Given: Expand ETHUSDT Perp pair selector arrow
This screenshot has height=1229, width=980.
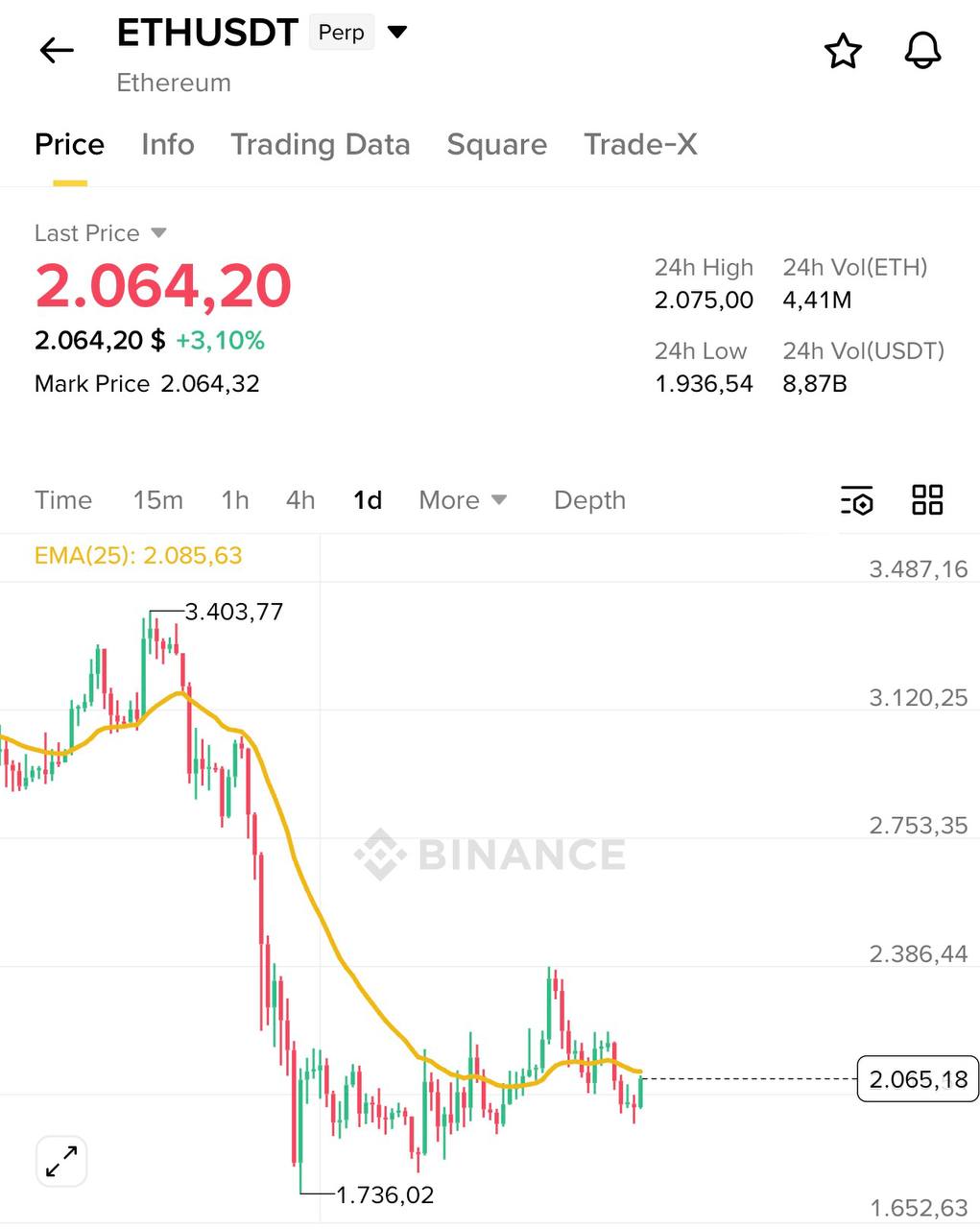Looking at the screenshot, I should (397, 33).
